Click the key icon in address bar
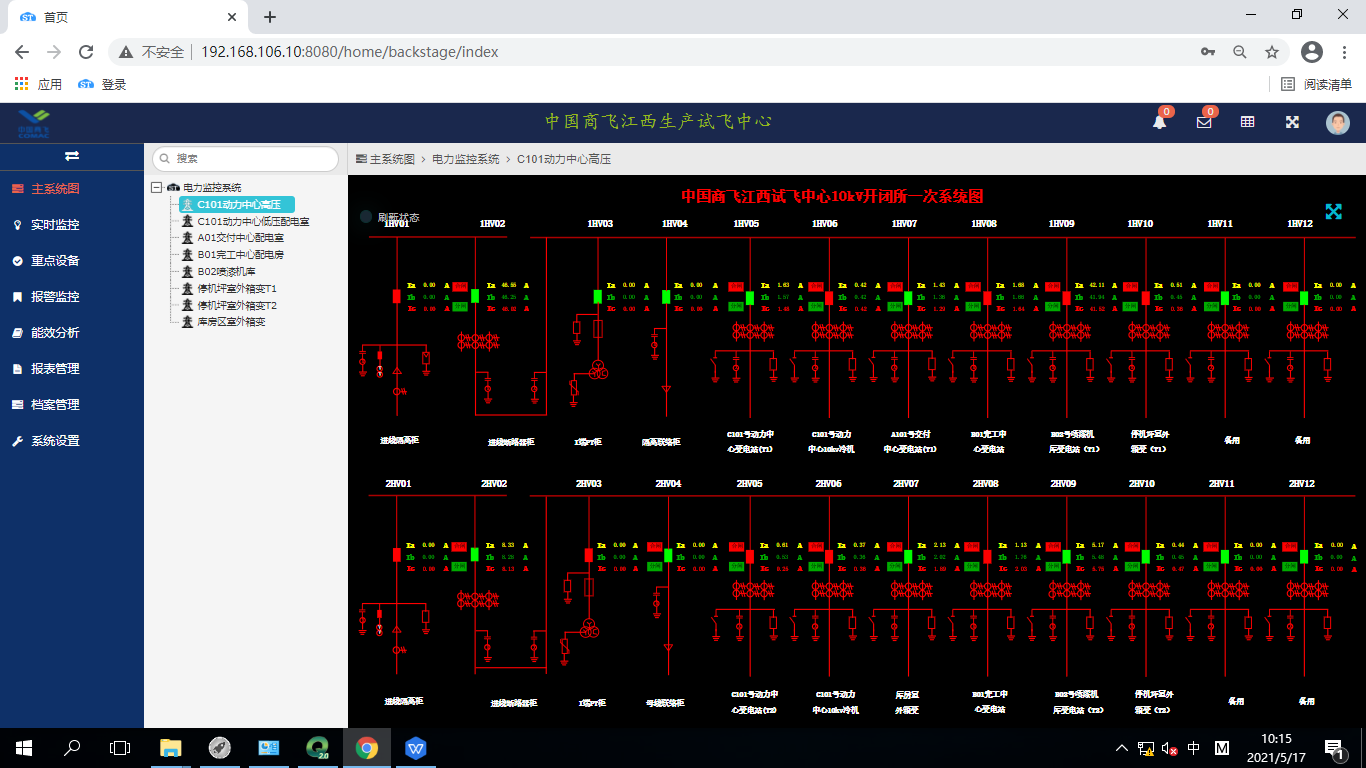 point(1208,52)
